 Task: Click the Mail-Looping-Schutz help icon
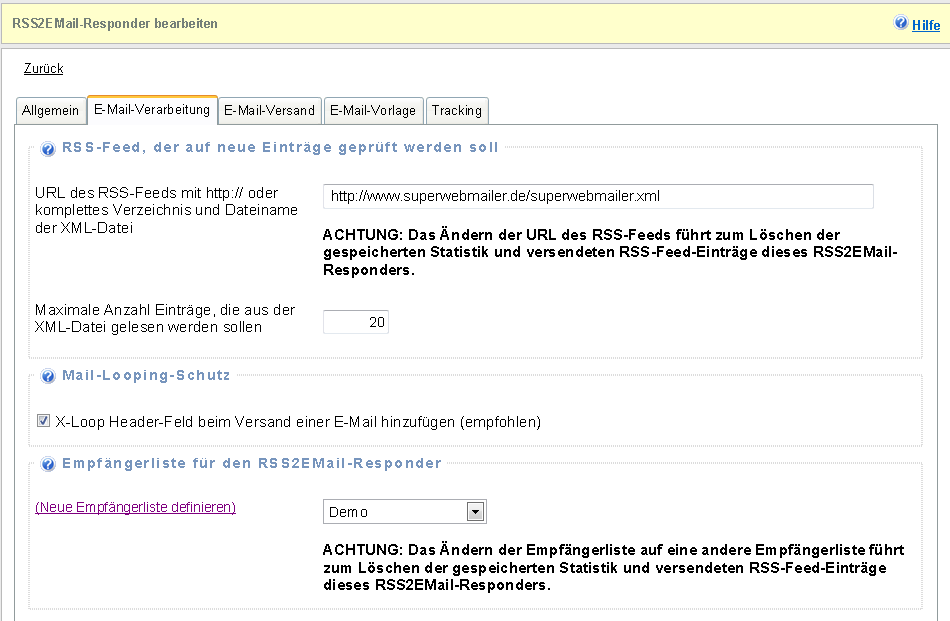[x=48, y=377]
